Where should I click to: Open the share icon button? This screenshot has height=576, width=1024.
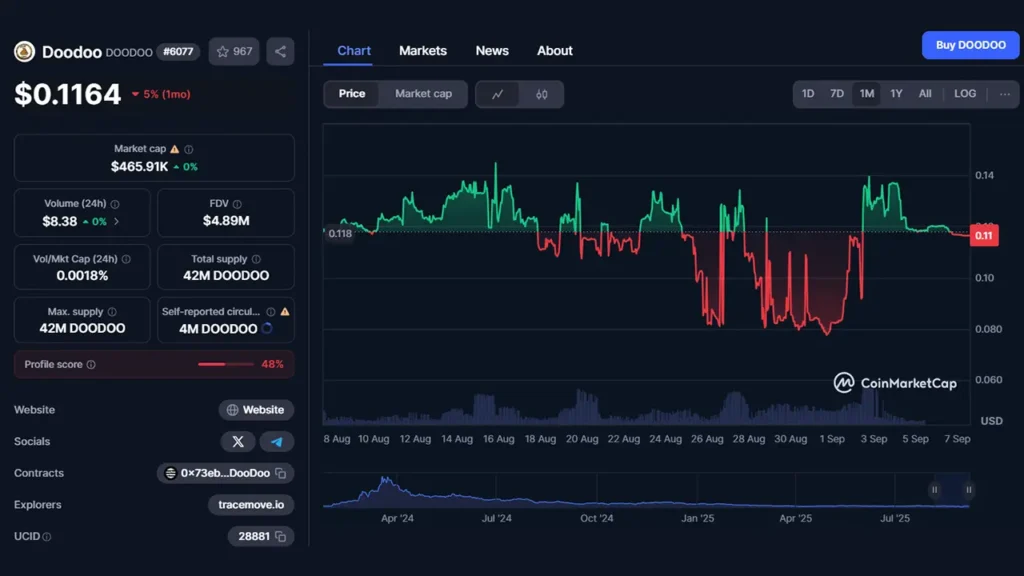(280, 52)
